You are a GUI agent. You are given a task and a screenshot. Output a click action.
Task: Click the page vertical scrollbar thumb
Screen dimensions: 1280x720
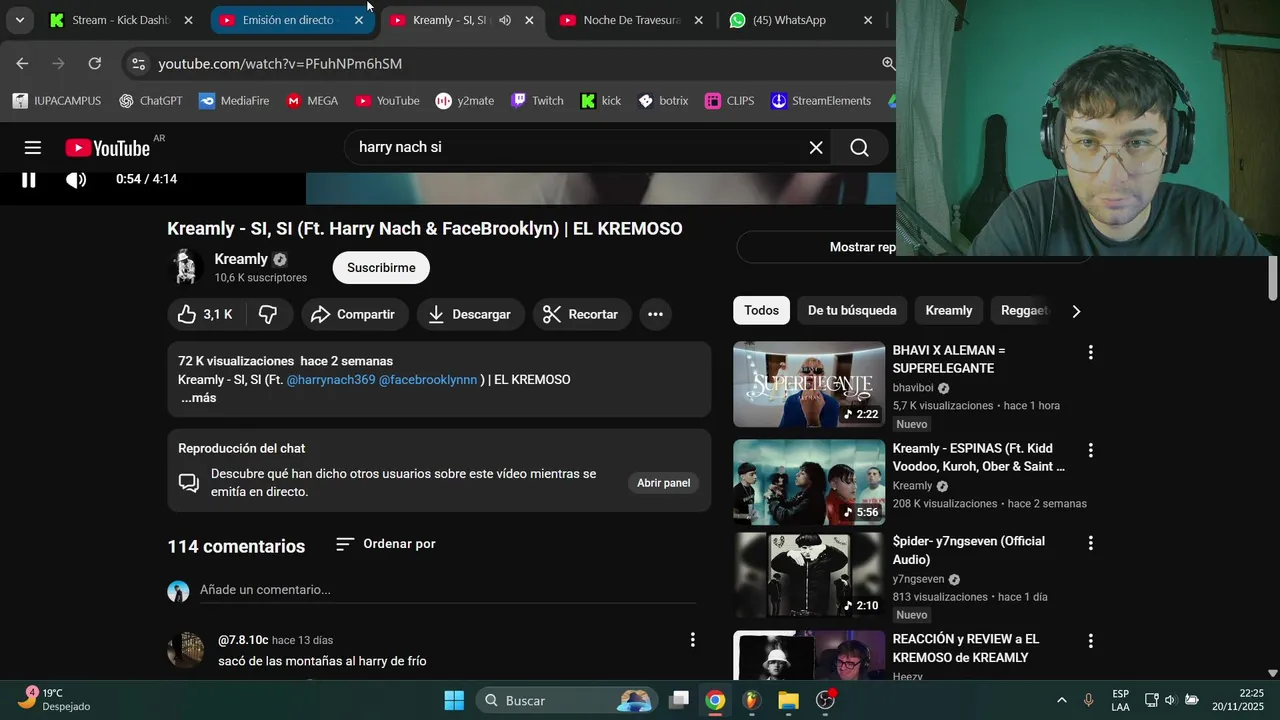click(1273, 278)
